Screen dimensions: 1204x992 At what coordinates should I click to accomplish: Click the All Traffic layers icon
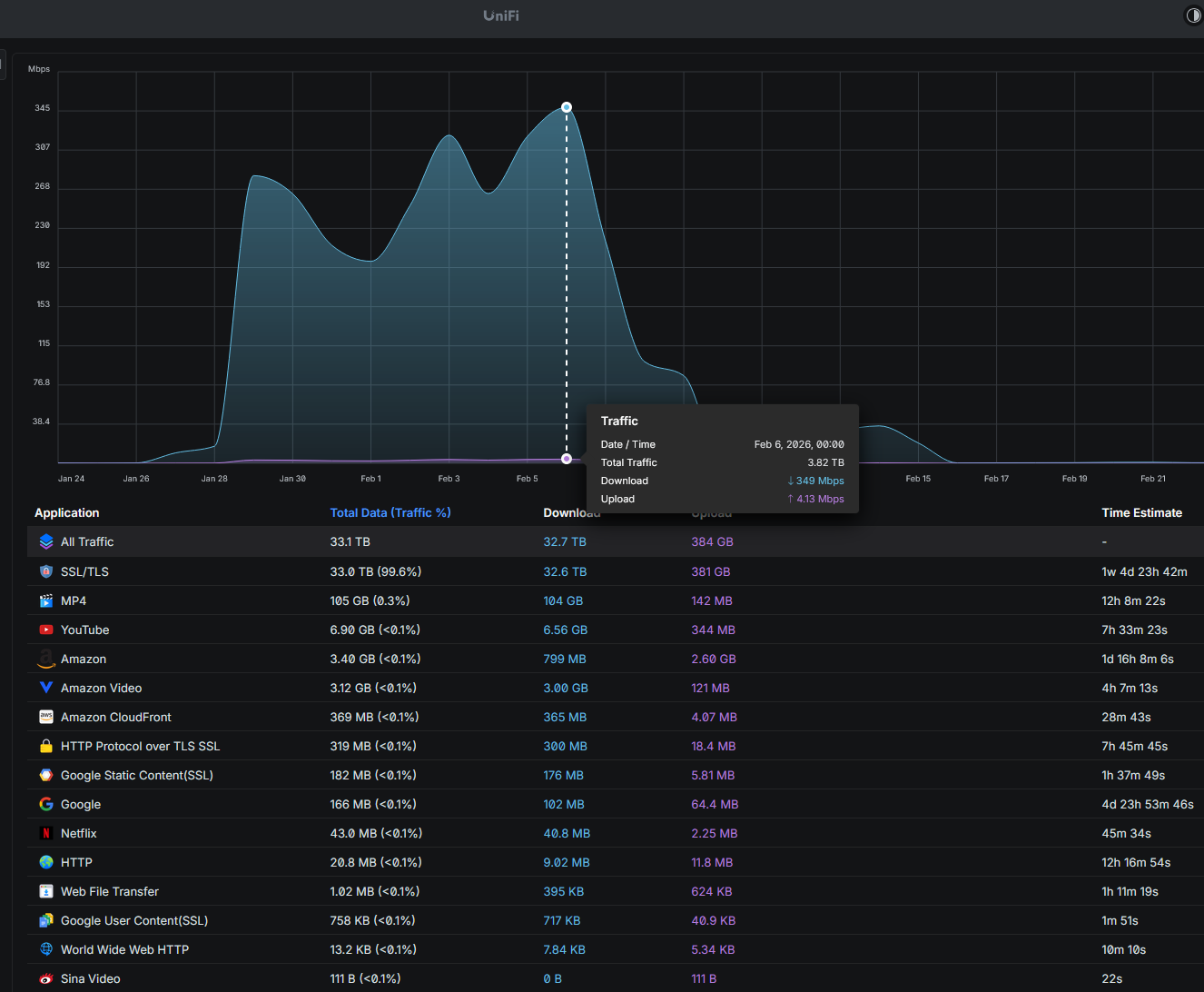click(x=46, y=541)
